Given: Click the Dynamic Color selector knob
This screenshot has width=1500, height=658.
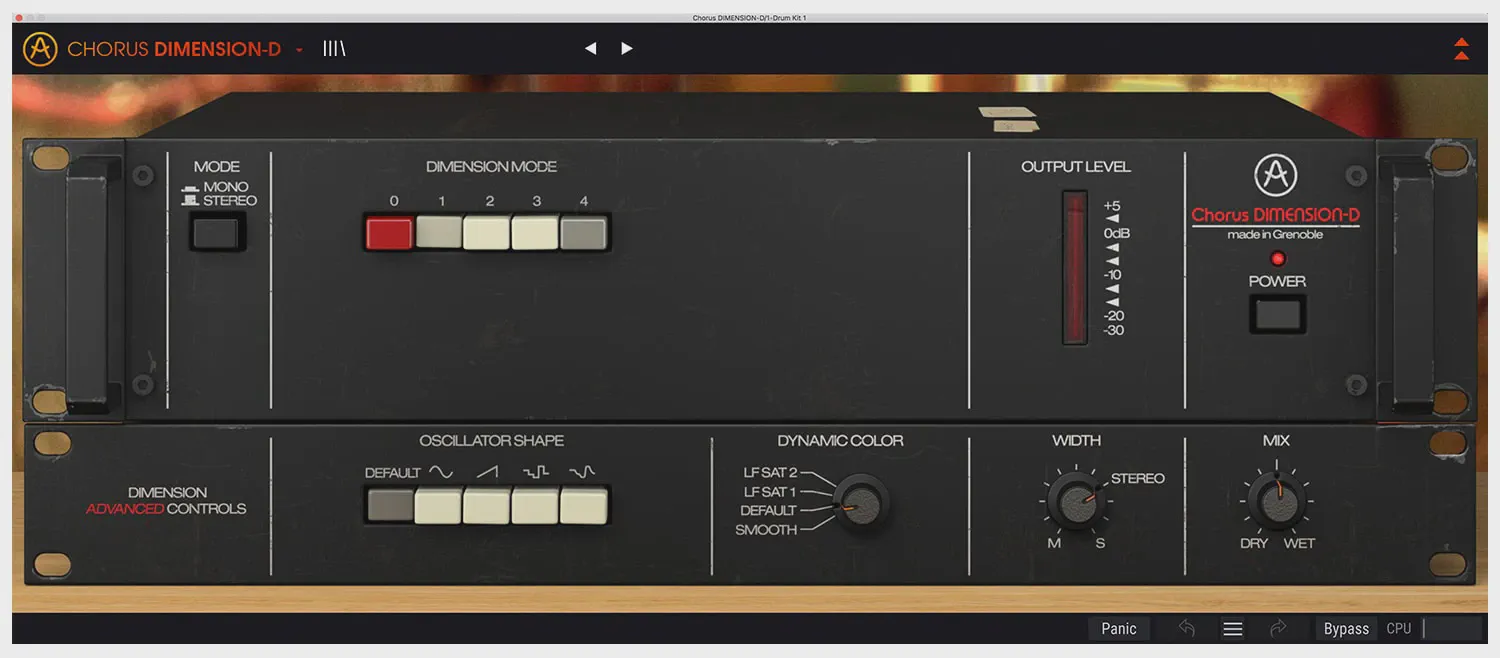Looking at the screenshot, I should pyautogui.click(x=859, y=502).
